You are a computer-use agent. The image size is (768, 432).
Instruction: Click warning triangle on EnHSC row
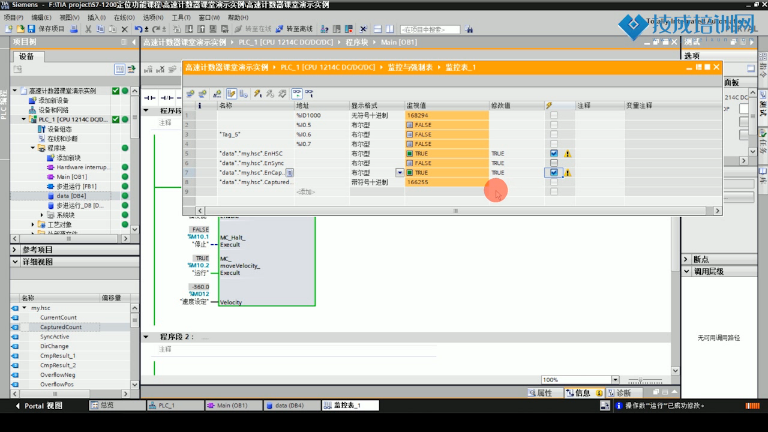[568, 154]
